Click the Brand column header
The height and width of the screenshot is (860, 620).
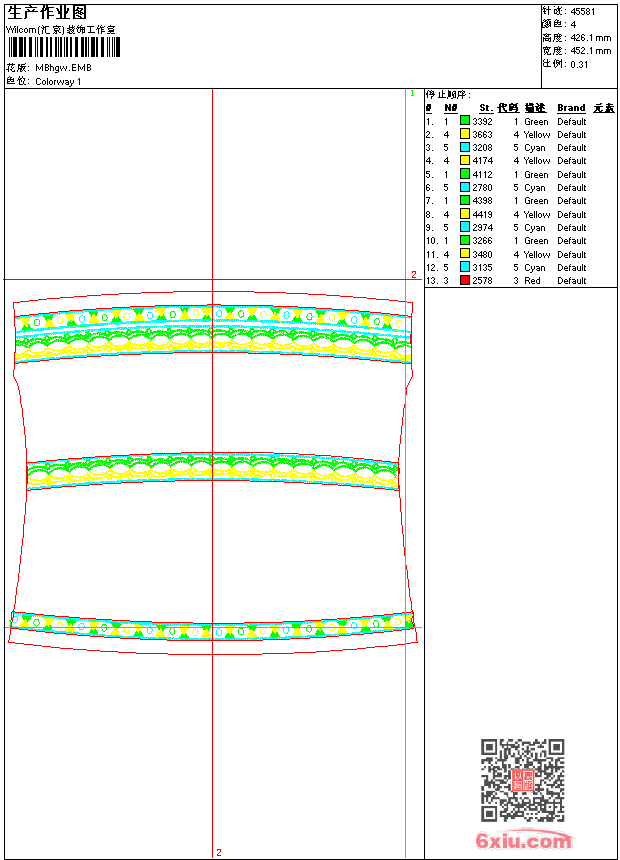(571, 108)
